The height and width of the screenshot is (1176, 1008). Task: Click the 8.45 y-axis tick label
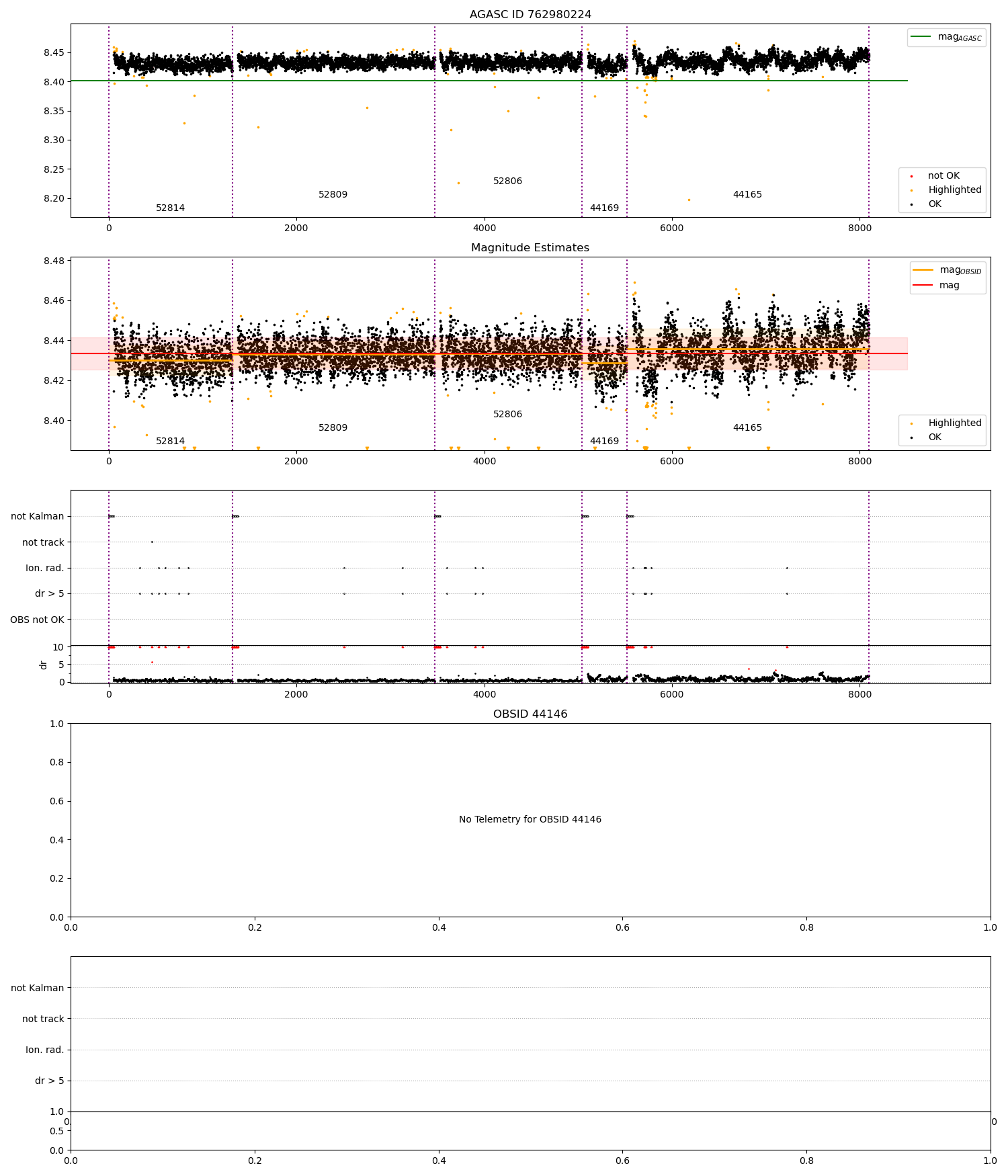tap(54, 53)
